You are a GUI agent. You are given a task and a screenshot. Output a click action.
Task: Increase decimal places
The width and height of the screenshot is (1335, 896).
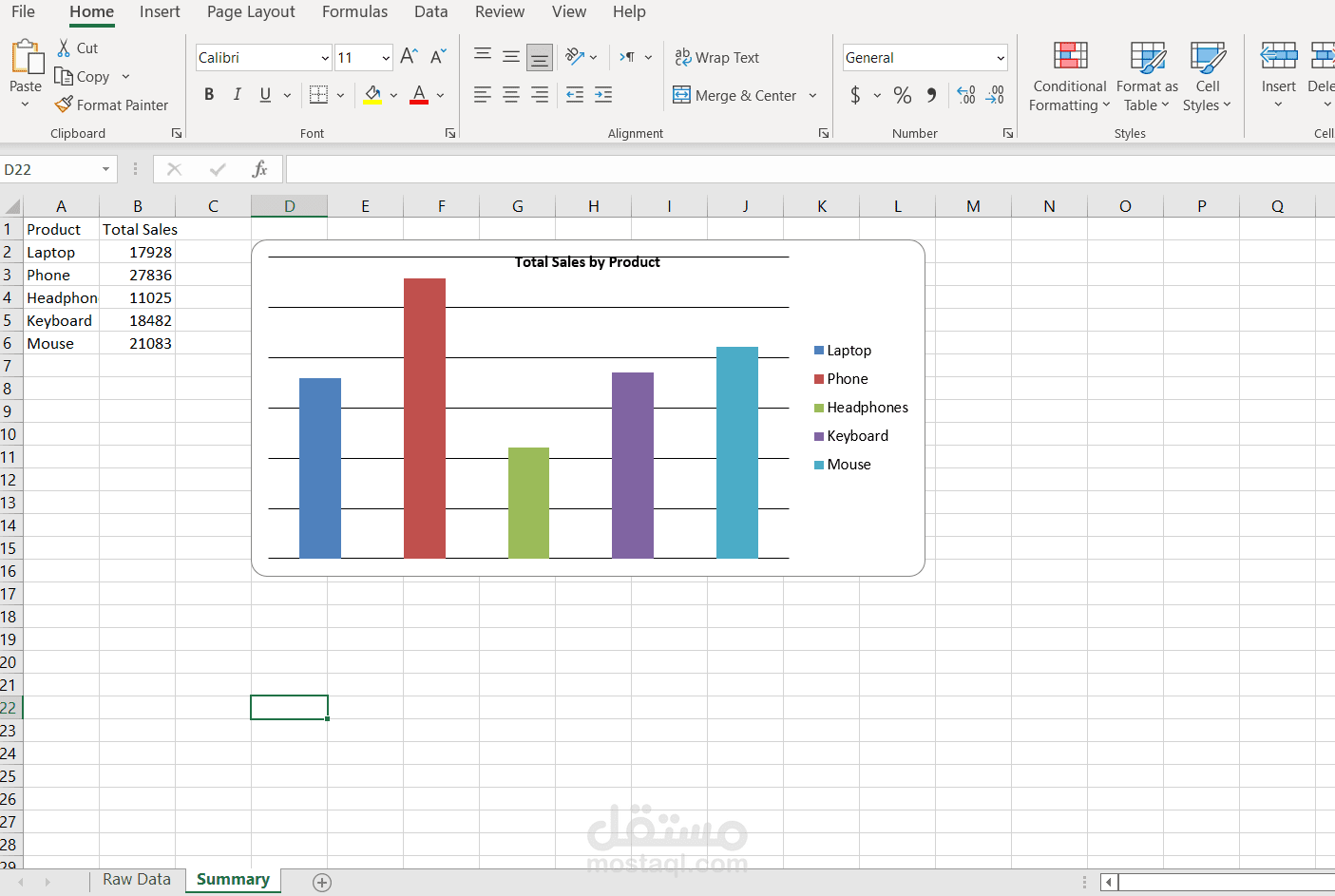tap(966, 94)
